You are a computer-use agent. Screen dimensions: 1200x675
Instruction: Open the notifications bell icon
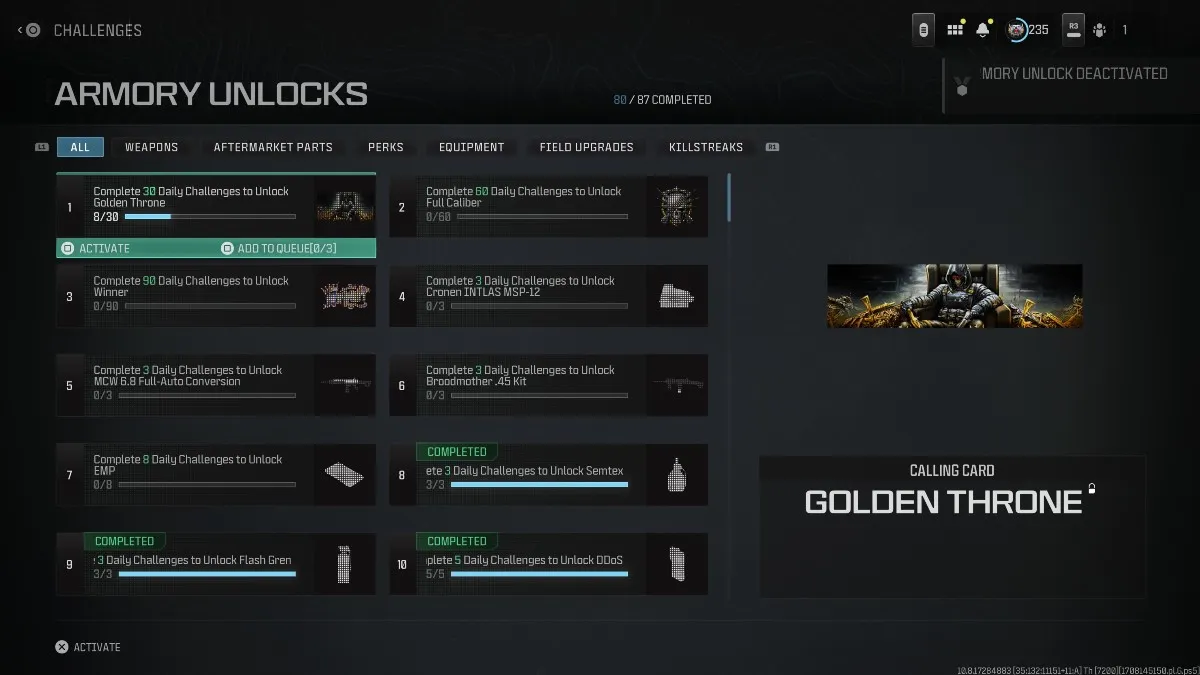coord(983,30)
